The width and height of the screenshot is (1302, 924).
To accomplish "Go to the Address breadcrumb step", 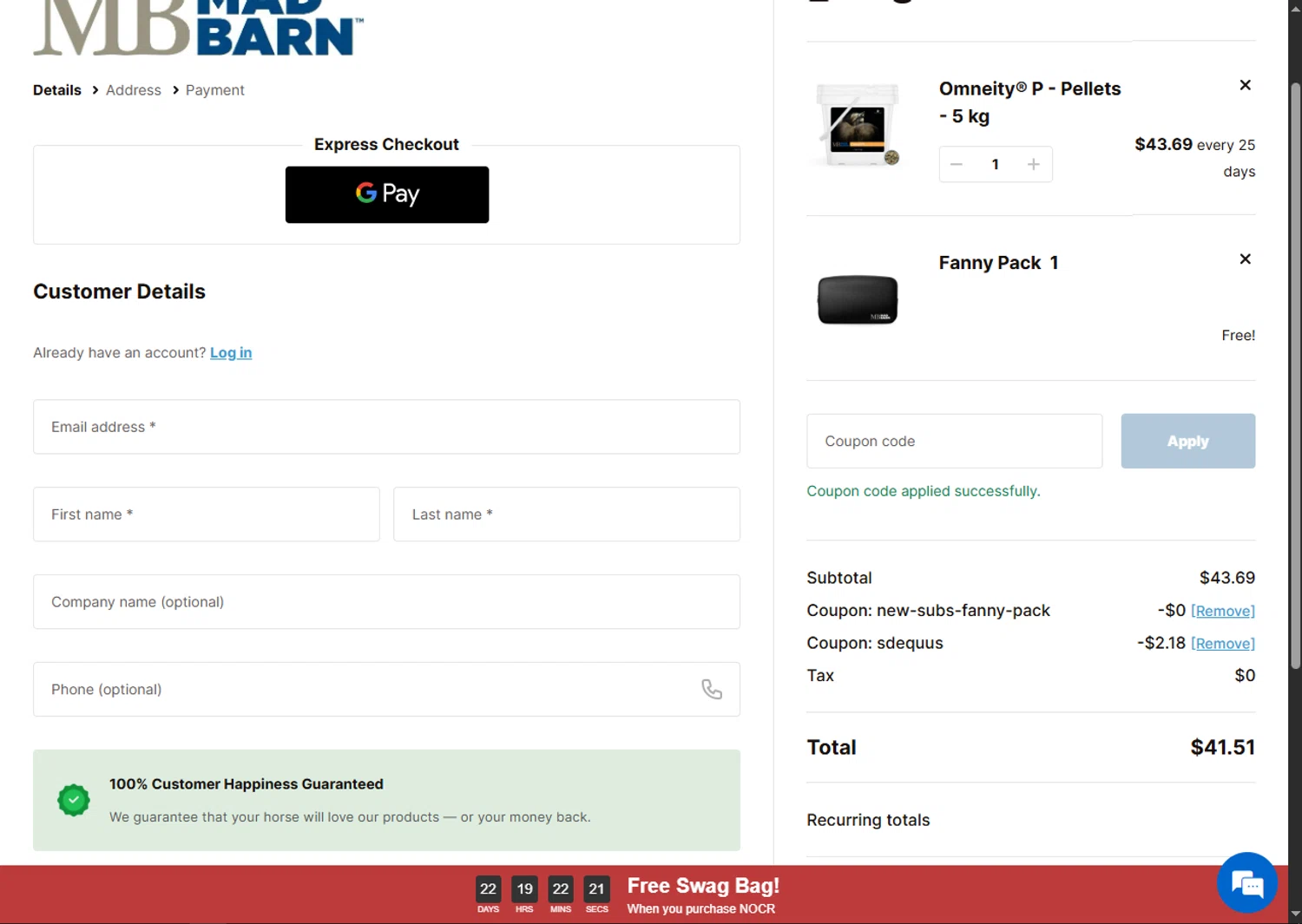I will (x=134, y=90).
